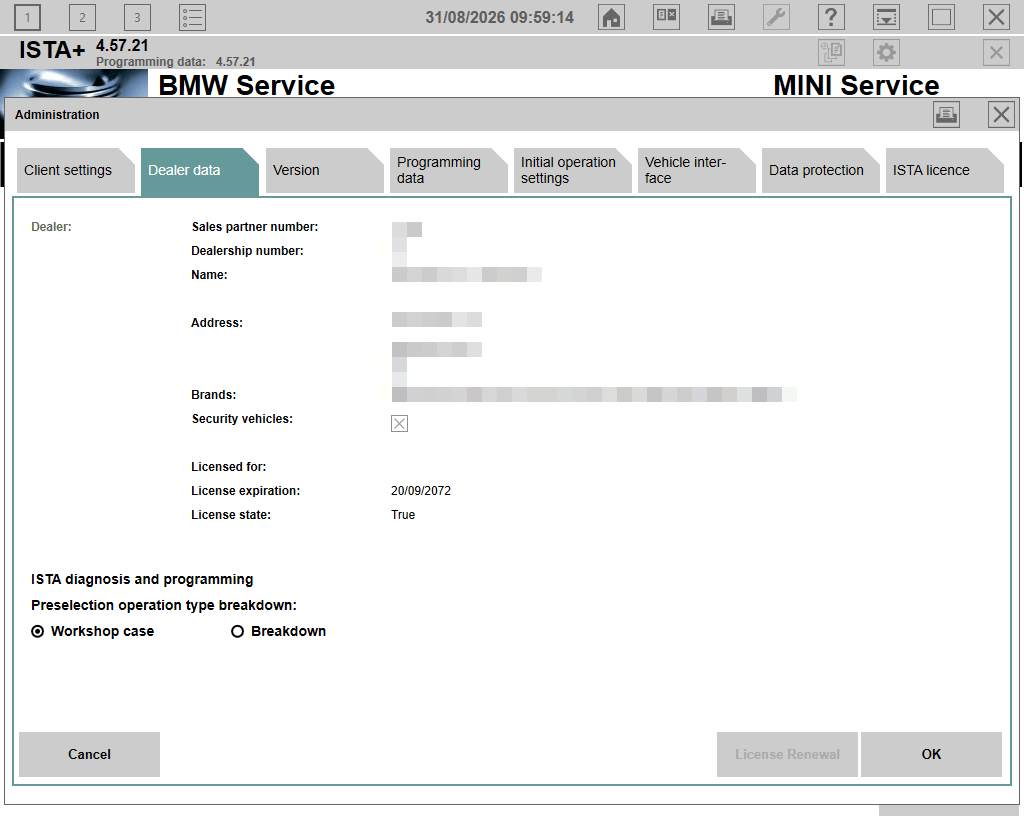Switch to Data protection tab
This screenshot has height=823, width=1024.
click(820, 170)
